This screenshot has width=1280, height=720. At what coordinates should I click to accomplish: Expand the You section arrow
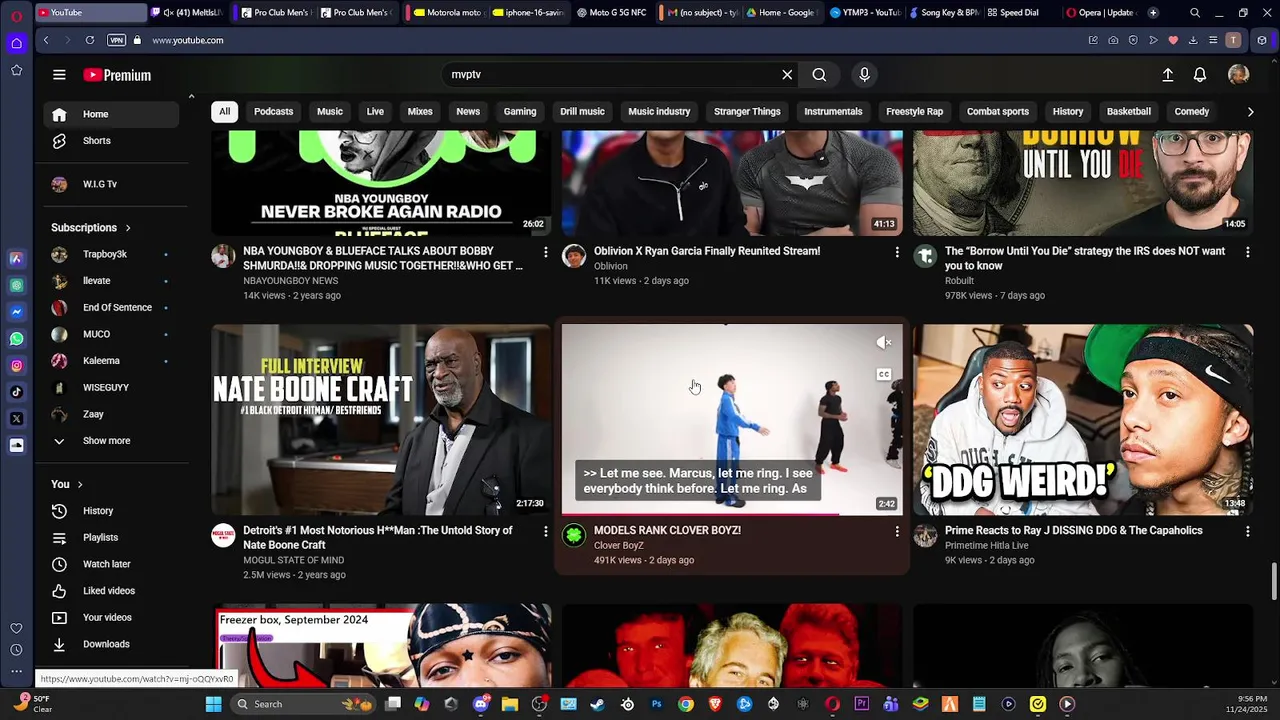tap(80, 485)
